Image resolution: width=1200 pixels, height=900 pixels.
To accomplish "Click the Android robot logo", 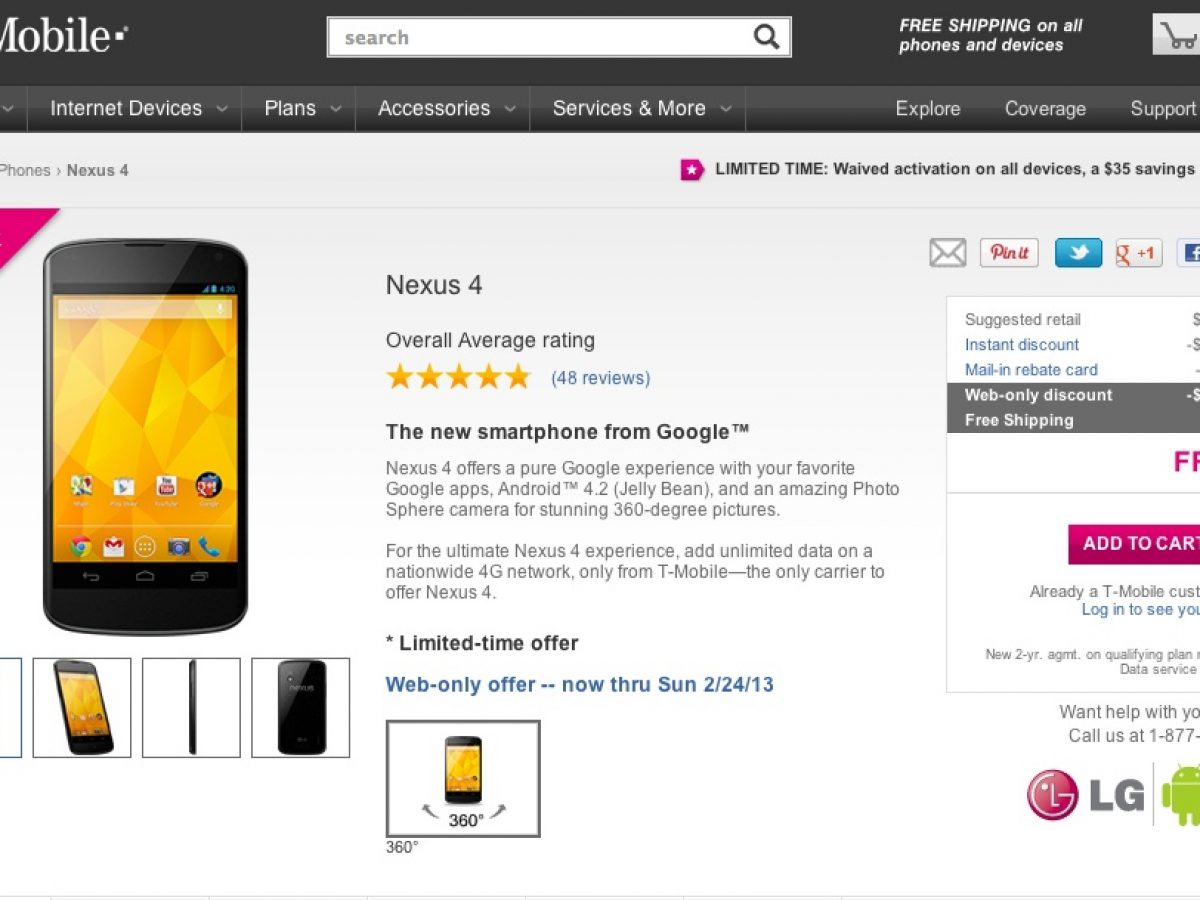I will point(1181,794).
